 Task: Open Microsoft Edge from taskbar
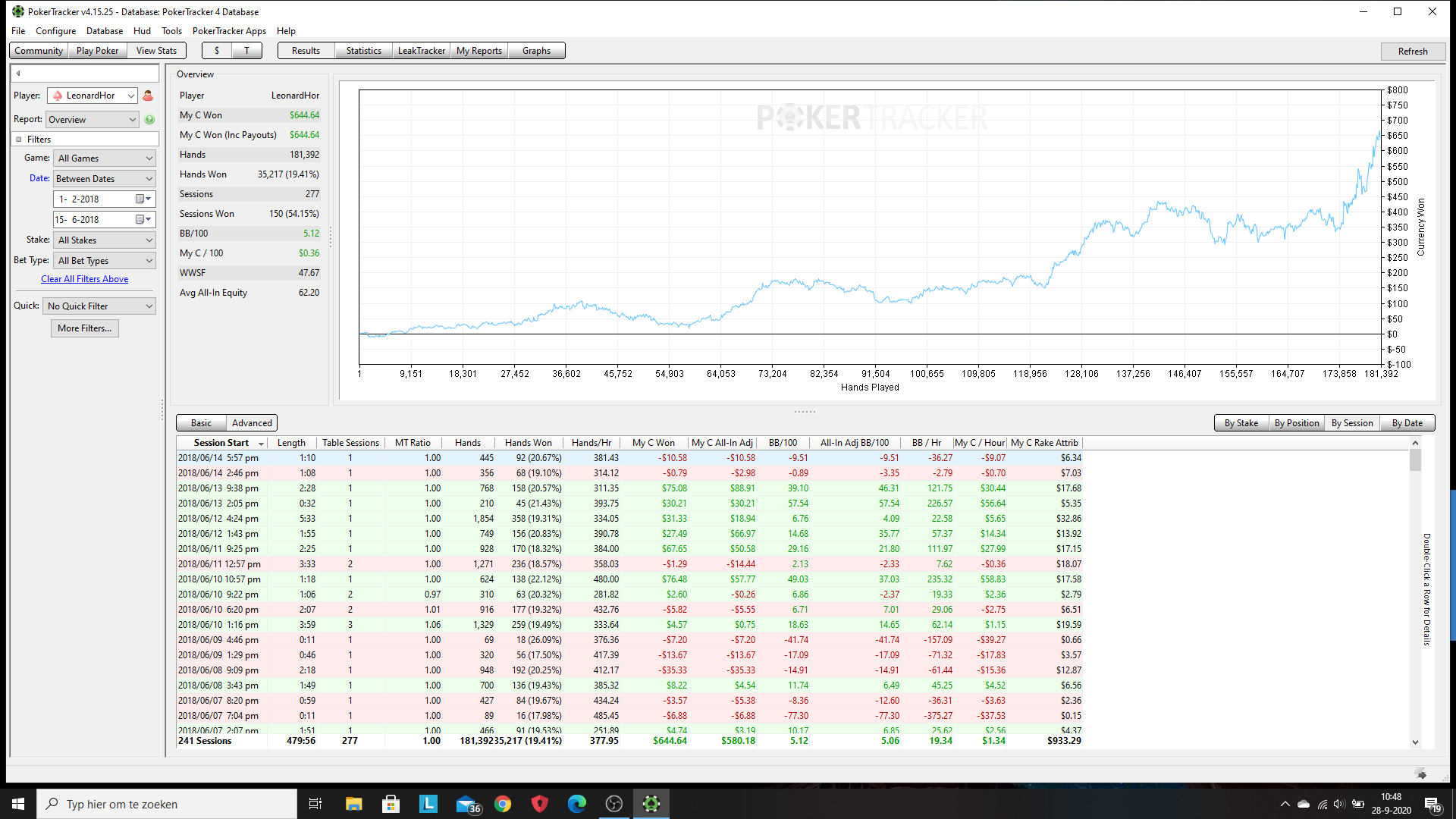[577, 804]
